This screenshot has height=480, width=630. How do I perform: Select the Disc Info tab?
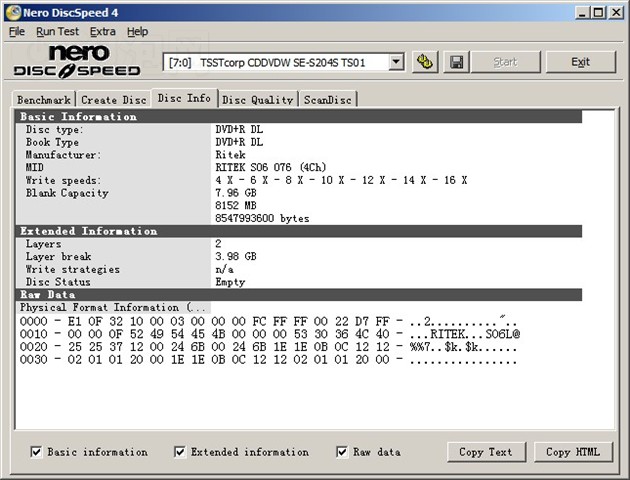point(184,98)
